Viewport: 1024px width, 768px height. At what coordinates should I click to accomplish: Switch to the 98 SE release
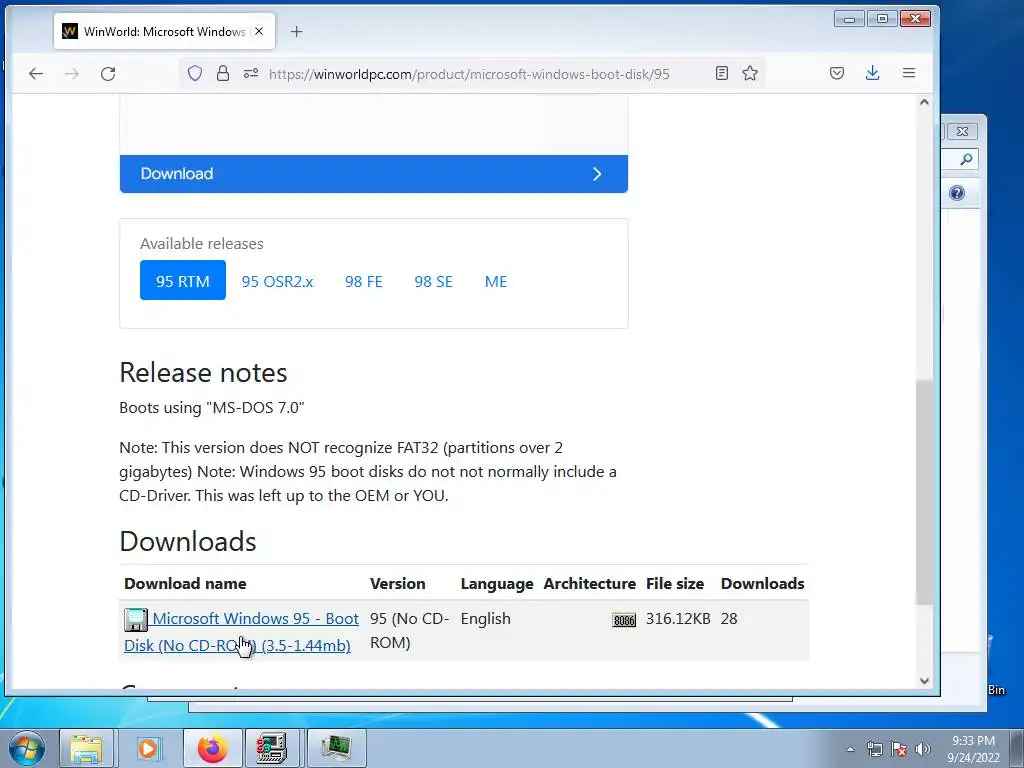pyautogui.click(x=434, y=281)
